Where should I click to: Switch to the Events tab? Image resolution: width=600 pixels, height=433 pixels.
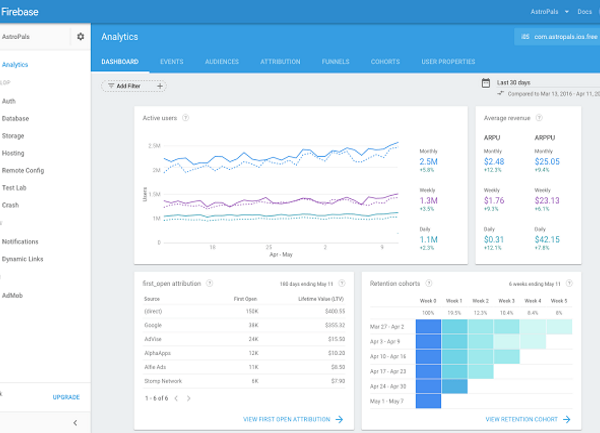coord(171,61)
